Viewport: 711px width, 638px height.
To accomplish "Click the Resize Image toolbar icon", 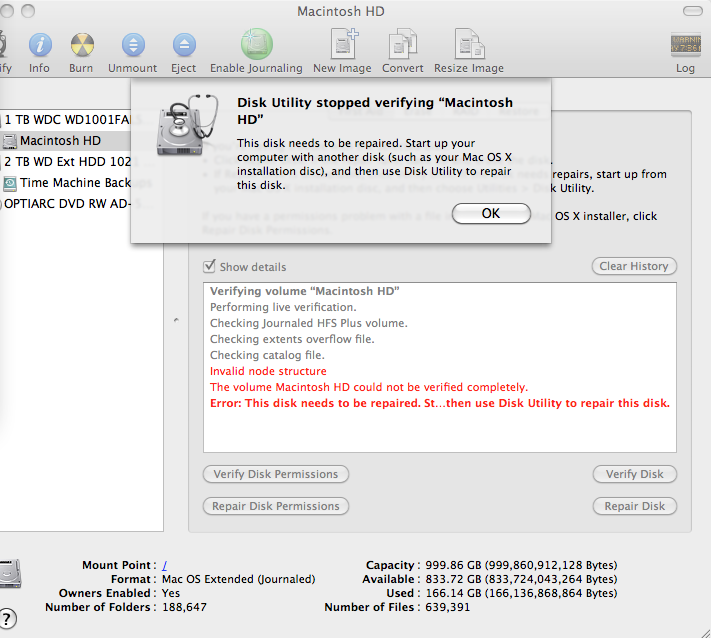I will pos(469,44).
